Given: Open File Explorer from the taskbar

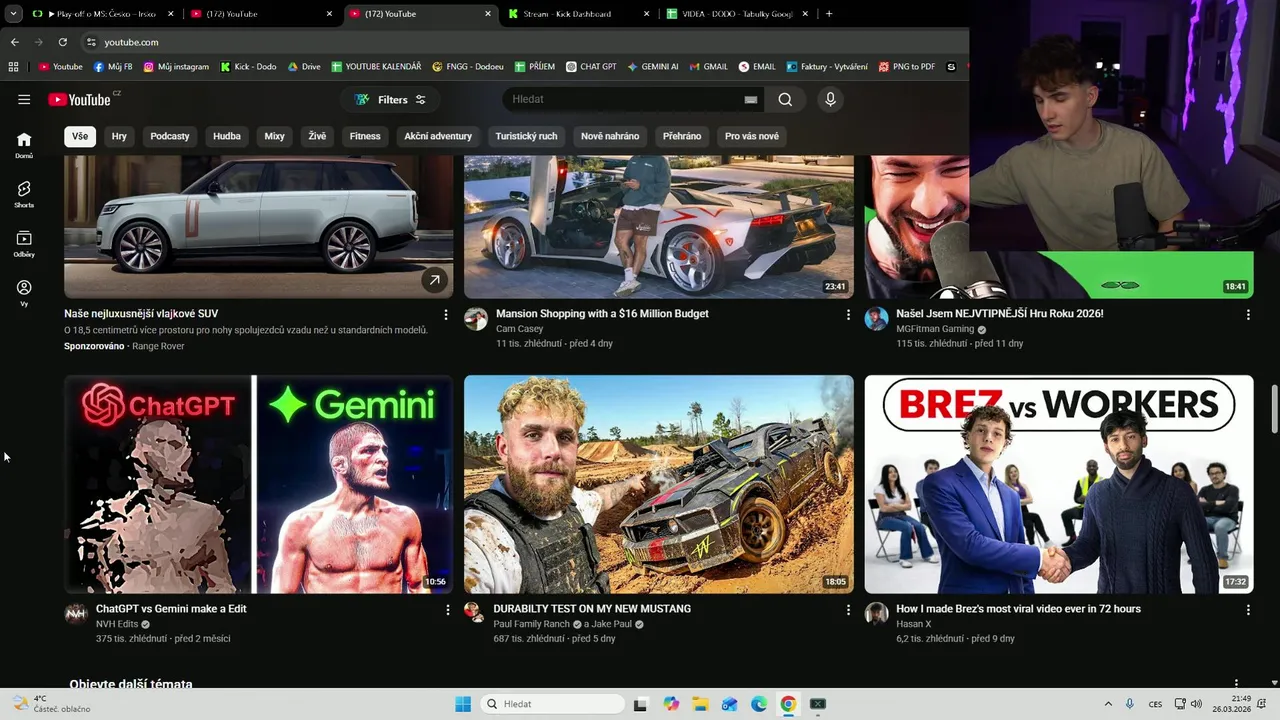Looking at the screenshot, I should coord(700,704).
